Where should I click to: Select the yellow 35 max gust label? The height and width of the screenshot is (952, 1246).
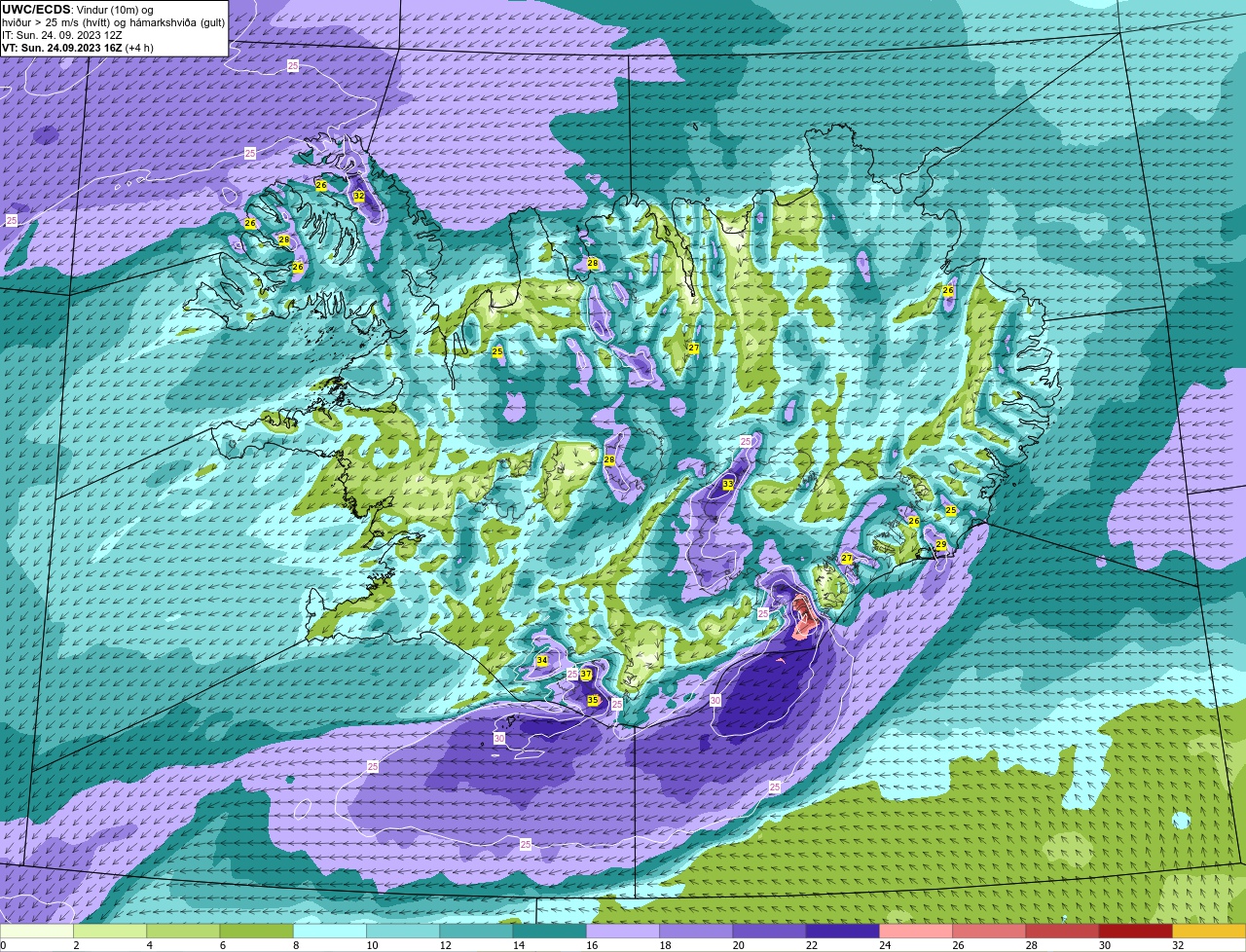[x=593, y=700]
